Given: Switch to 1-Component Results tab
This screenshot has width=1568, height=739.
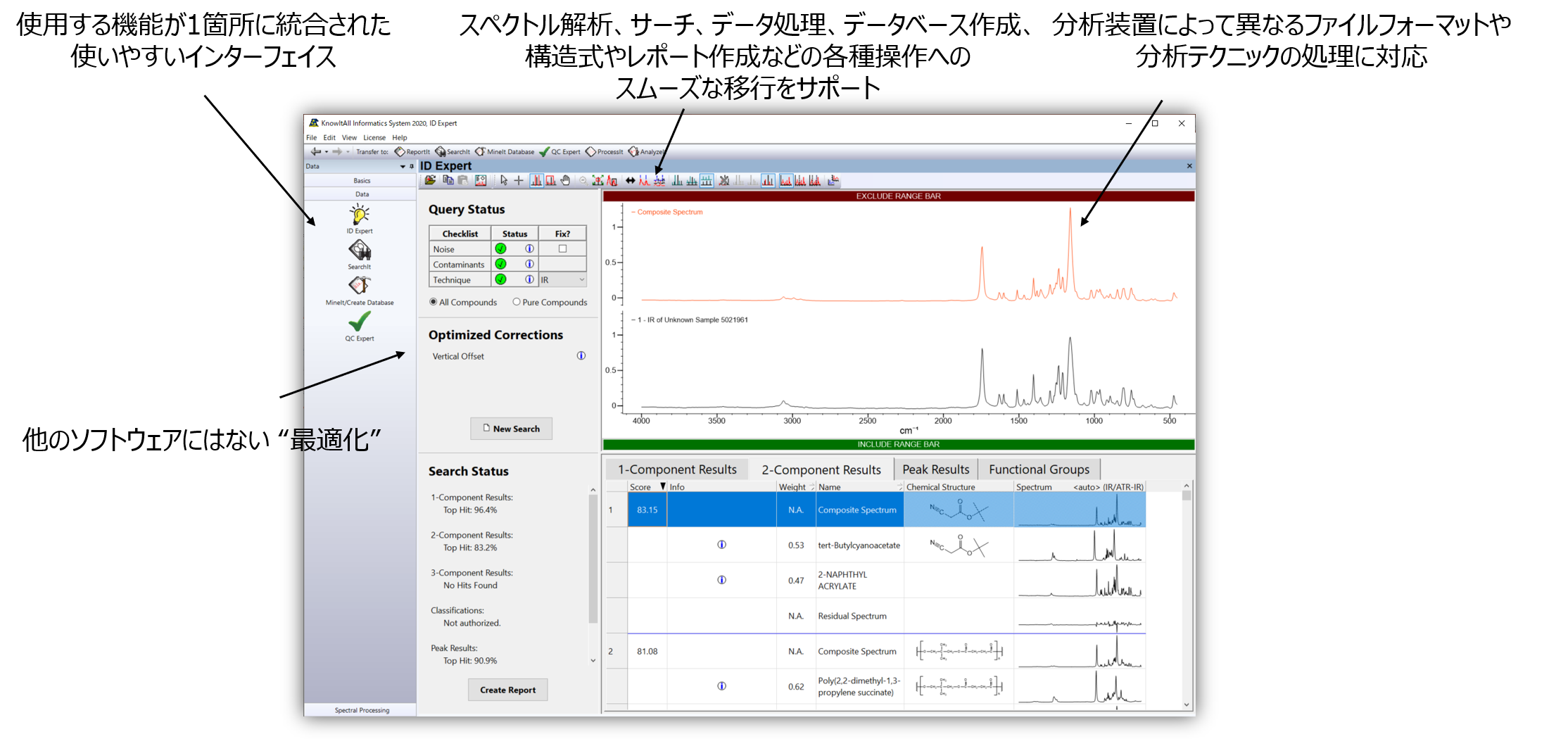Looking at the screenshot, I should (677, 469).
